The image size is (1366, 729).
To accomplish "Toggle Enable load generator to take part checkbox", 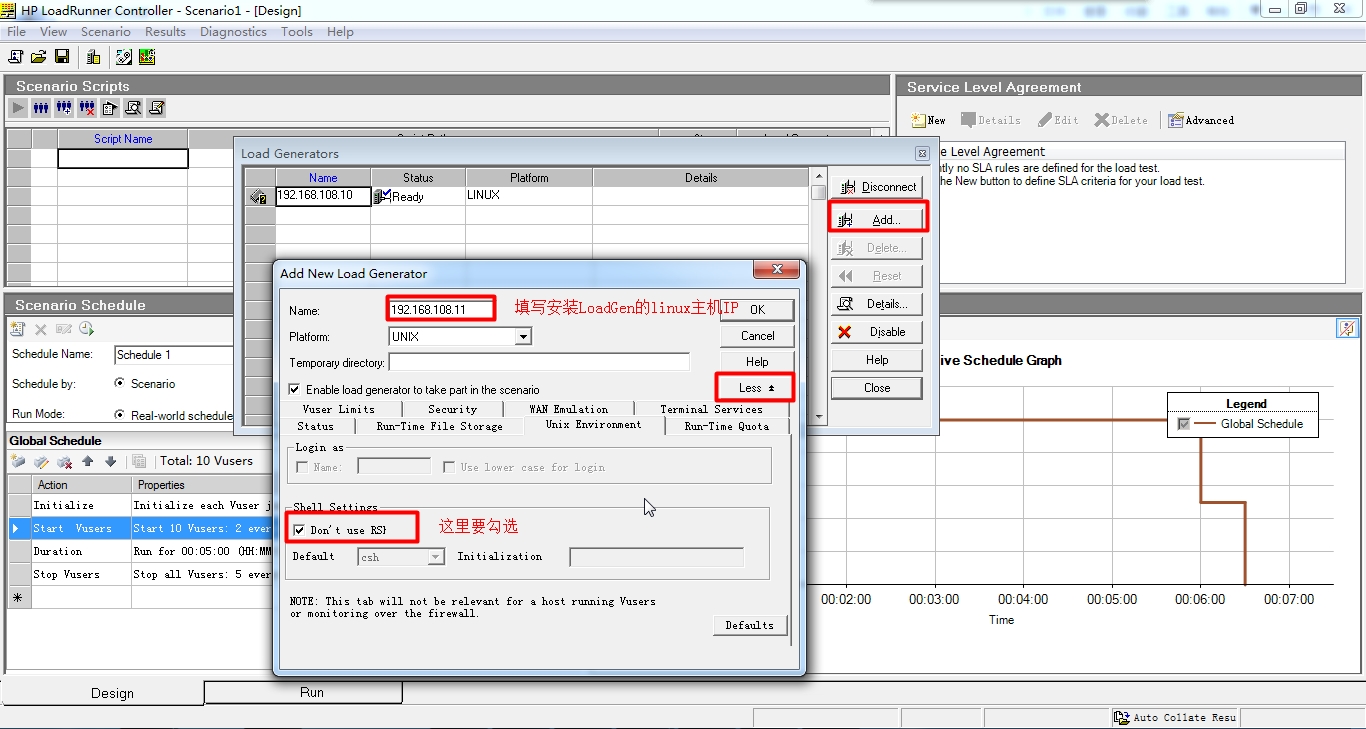I will pyautogui.click(x=294, y=390).
